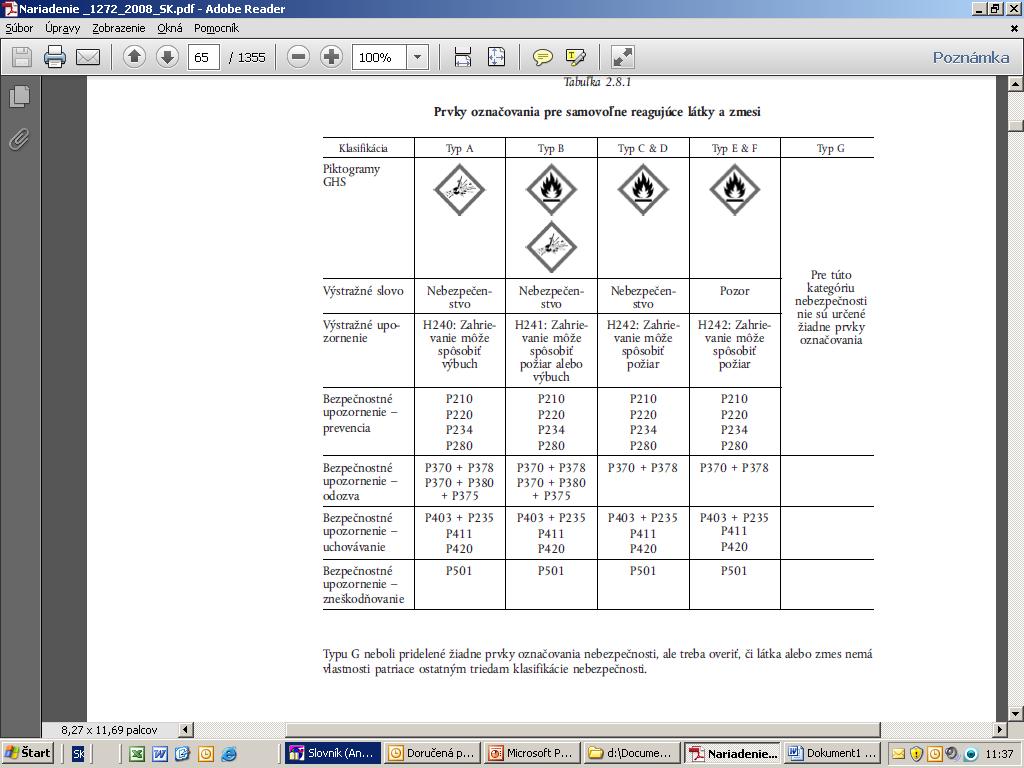The image size is (1024, 768).
Task: Open the Pages thumbnails panel
Action: (x=20, y=97)
